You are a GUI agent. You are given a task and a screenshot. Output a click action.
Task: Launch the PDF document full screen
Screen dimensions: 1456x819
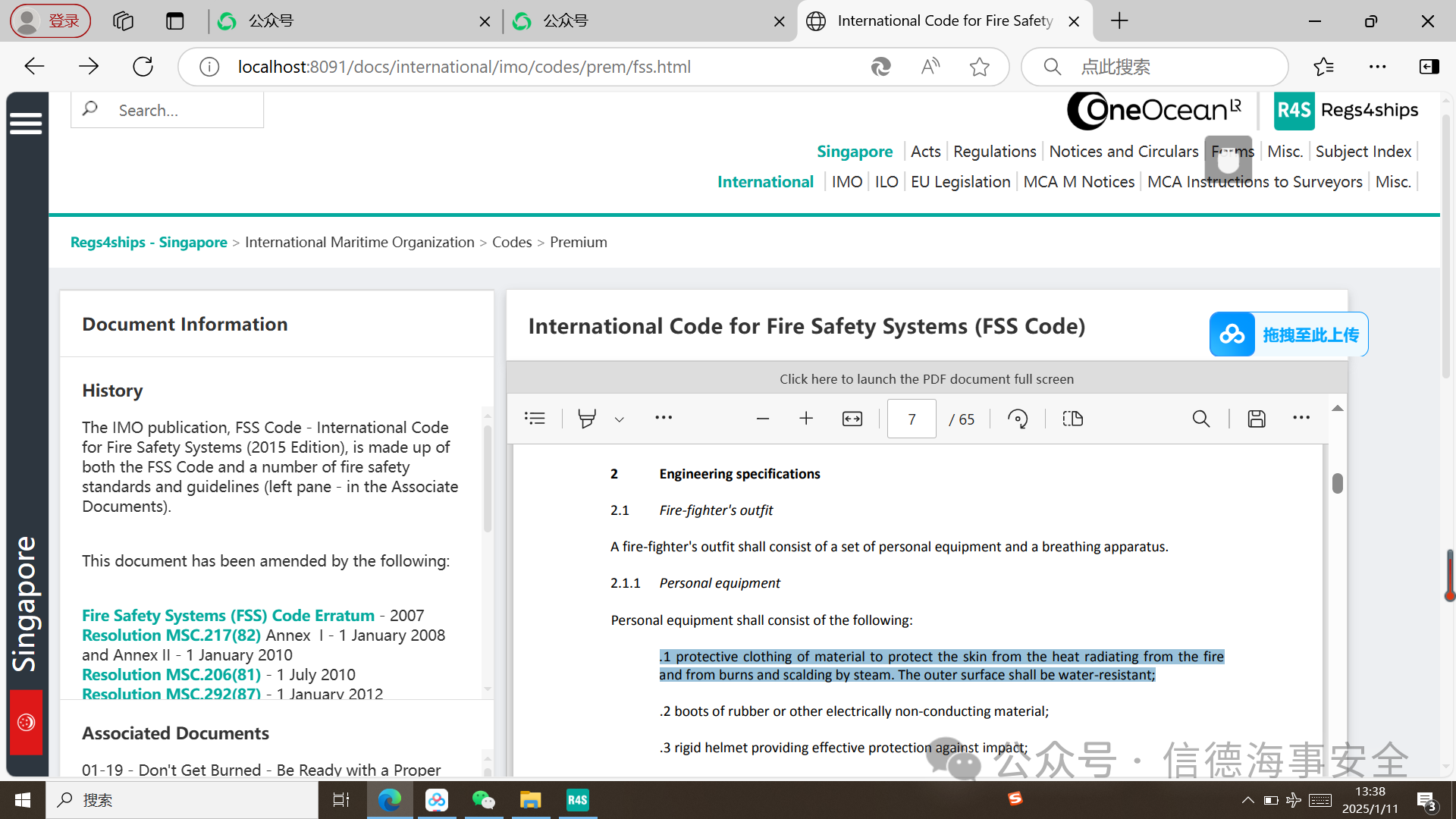(926, 378)
